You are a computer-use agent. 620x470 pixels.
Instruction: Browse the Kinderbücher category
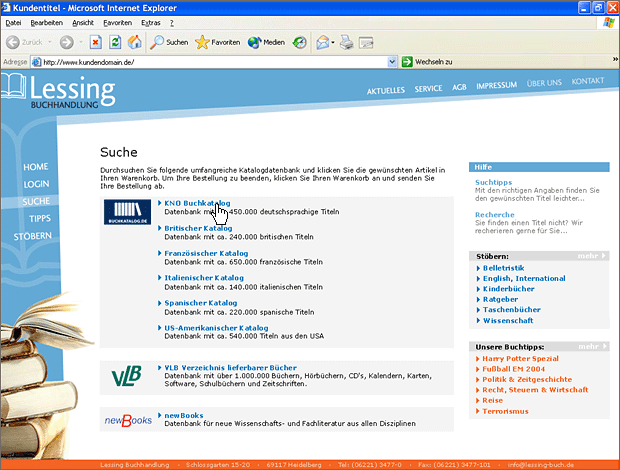coord(508,289)
